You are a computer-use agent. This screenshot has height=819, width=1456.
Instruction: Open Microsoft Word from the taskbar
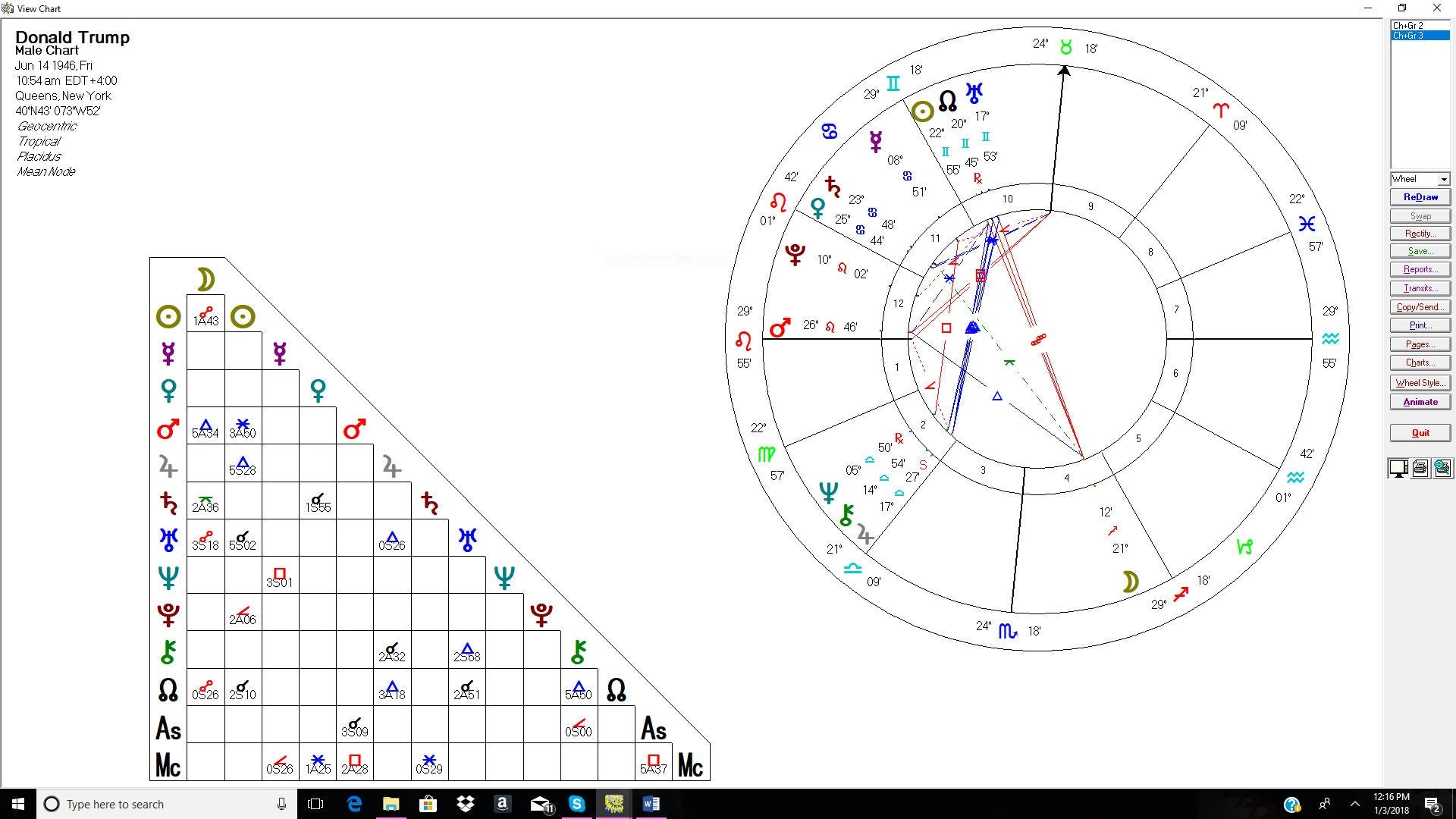651,804
